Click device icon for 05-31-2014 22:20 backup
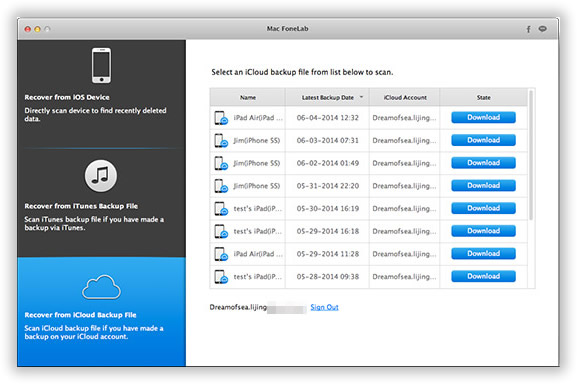This screenshot has width=577, height=384. coord(221,186)
